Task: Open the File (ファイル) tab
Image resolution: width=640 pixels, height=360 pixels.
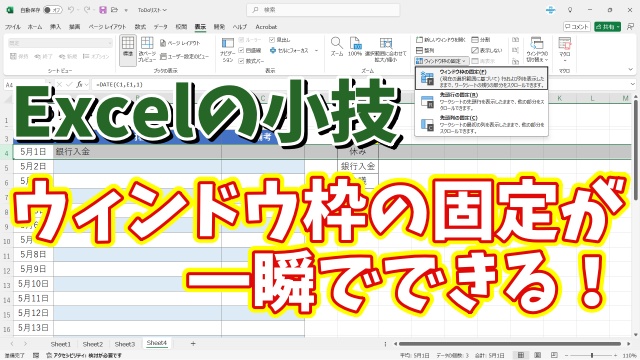Action: click(x=13, y=27)
